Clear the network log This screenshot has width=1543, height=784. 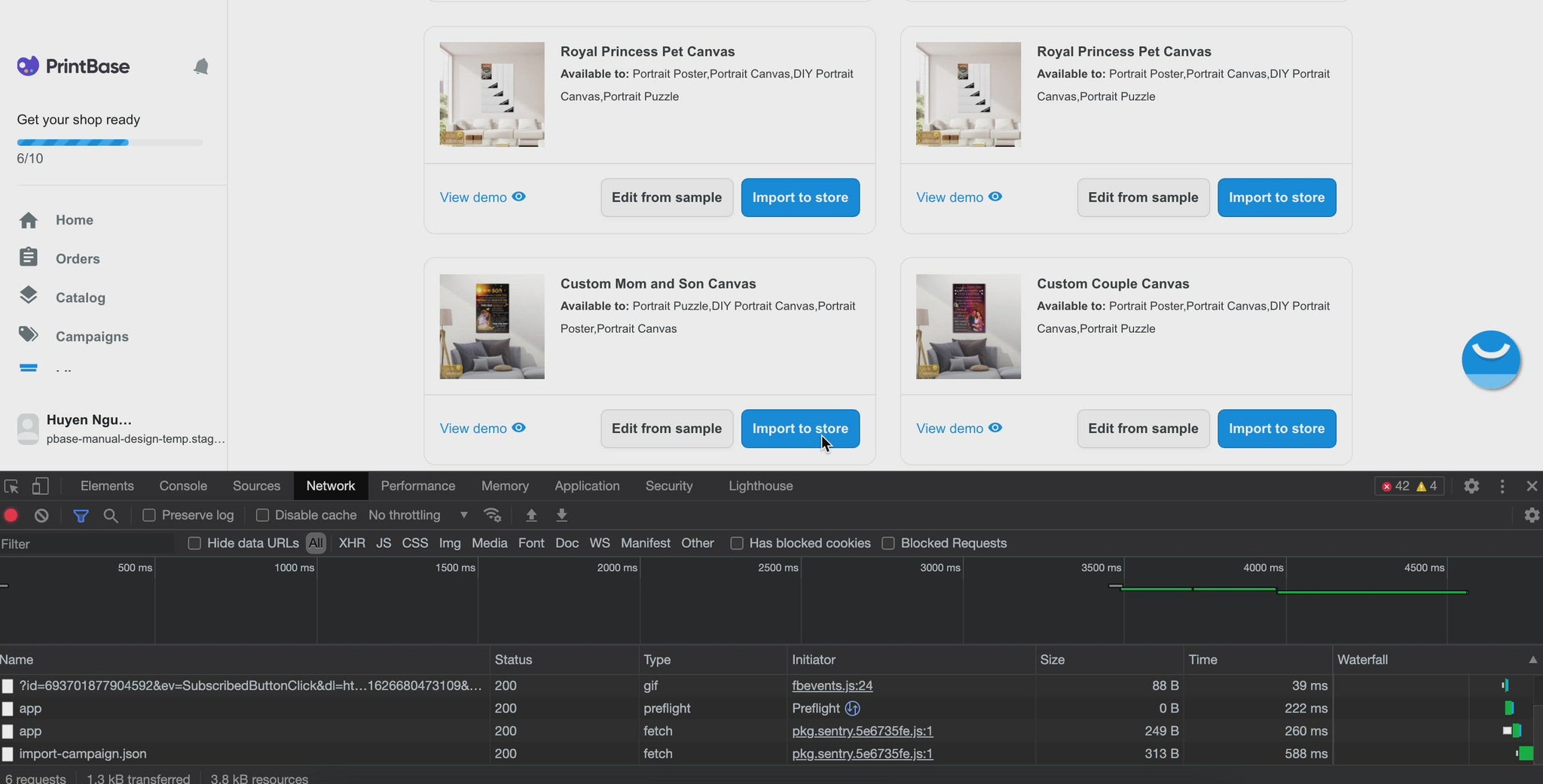41,515
